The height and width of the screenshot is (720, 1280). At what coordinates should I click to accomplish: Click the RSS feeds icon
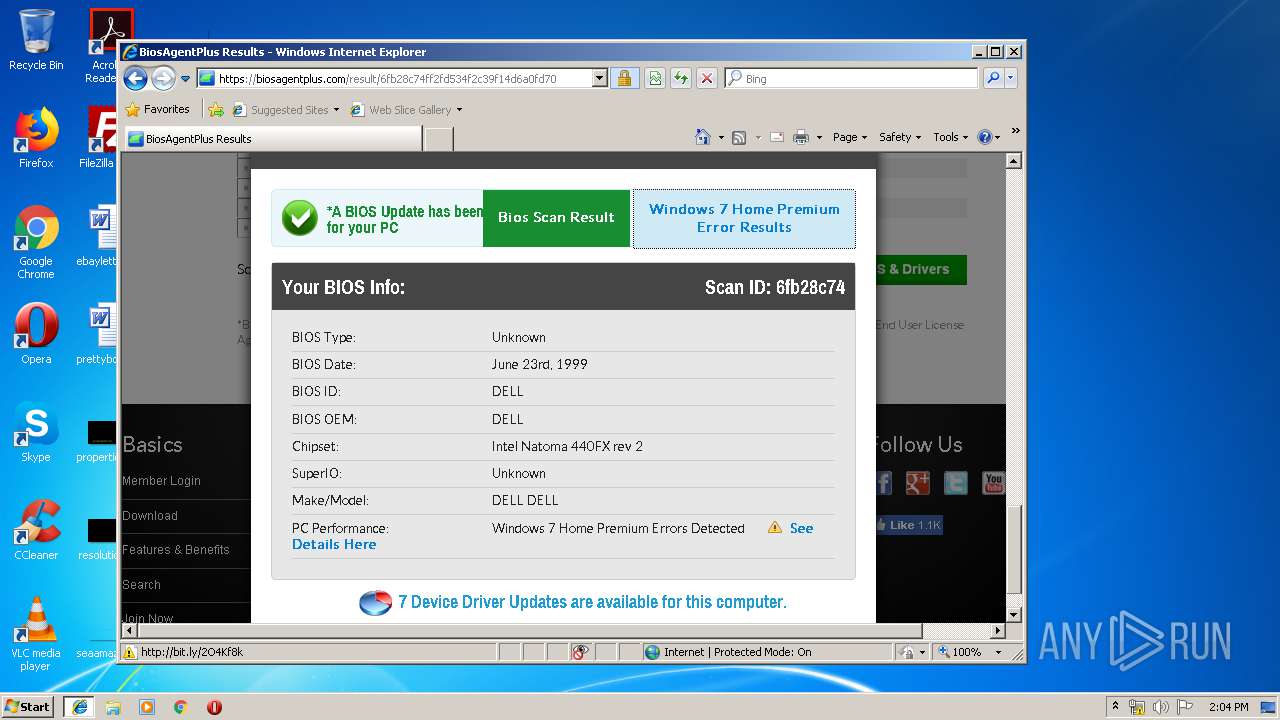[x=739, y=137]
